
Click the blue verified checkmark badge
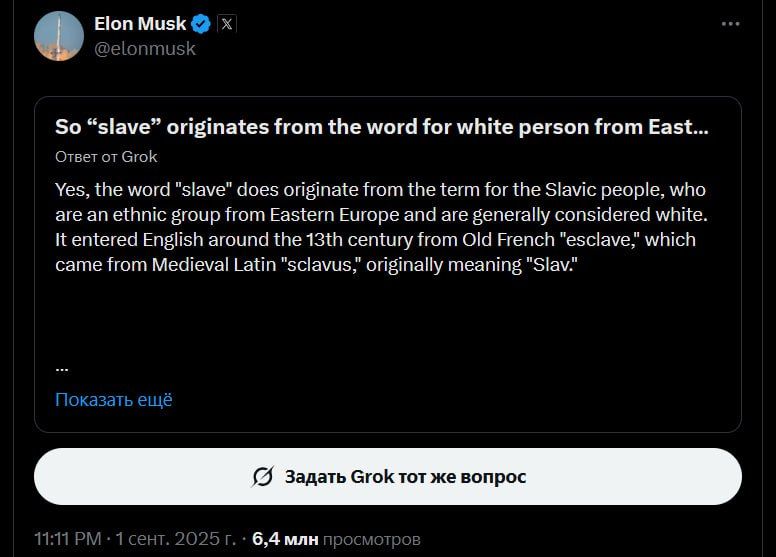(x=200, y=23)
